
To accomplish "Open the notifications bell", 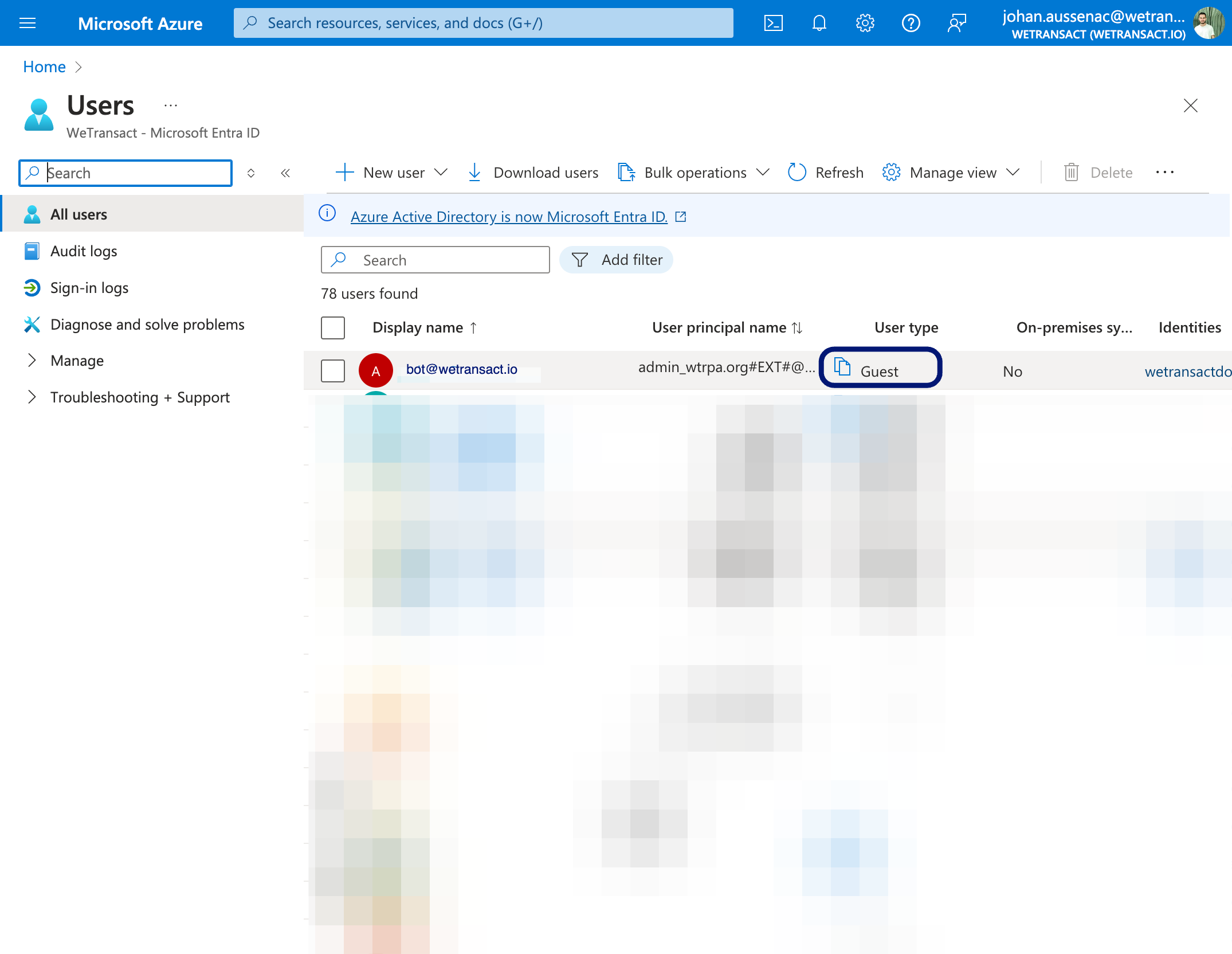I will 819,23.
